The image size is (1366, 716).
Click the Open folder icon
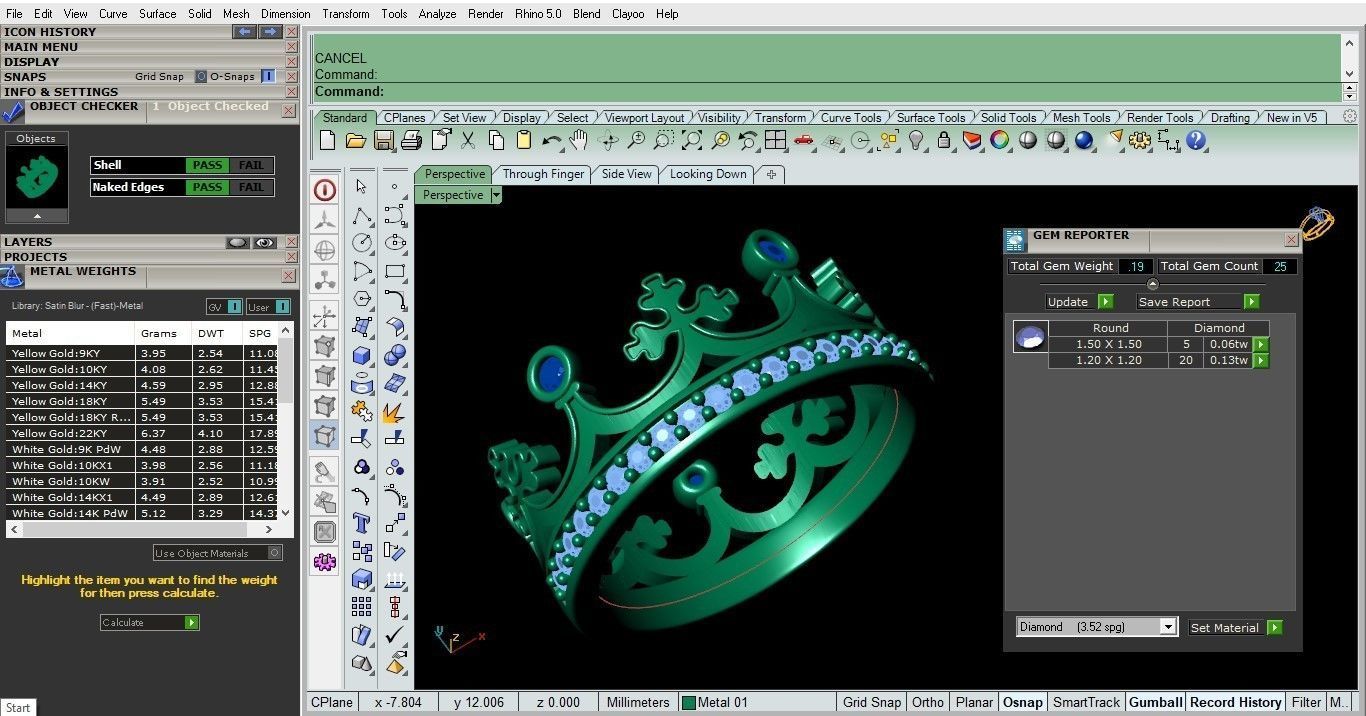355,141
